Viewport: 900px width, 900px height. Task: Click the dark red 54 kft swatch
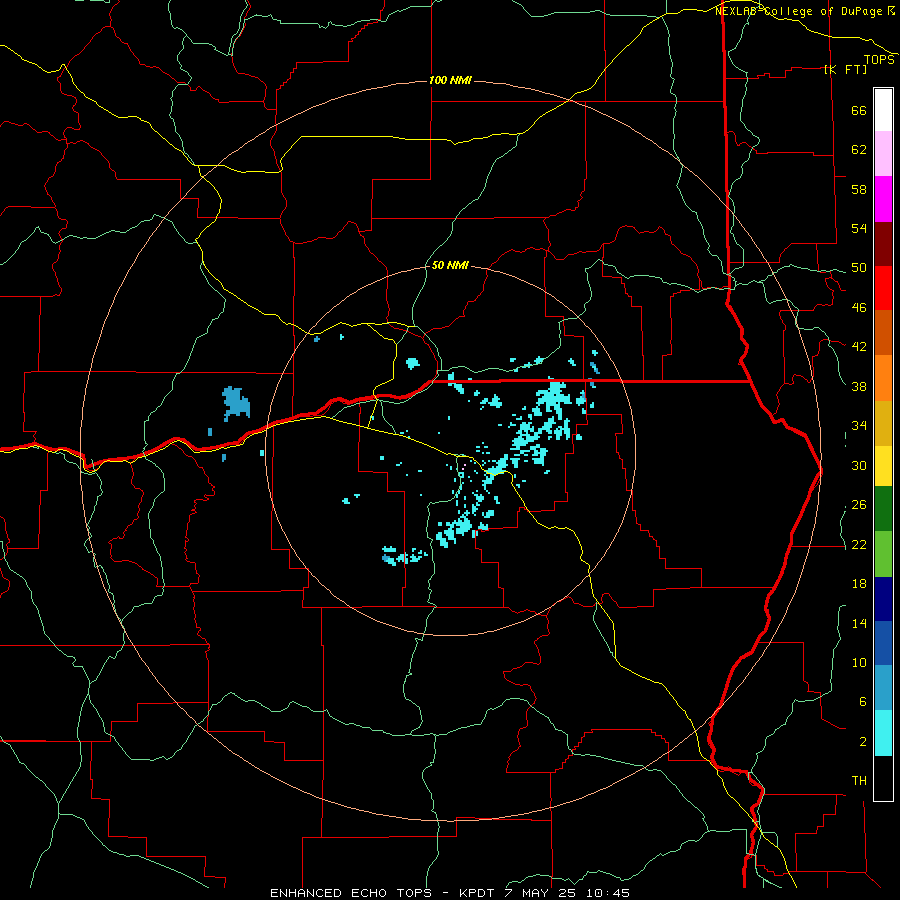[x=883, y=243]
